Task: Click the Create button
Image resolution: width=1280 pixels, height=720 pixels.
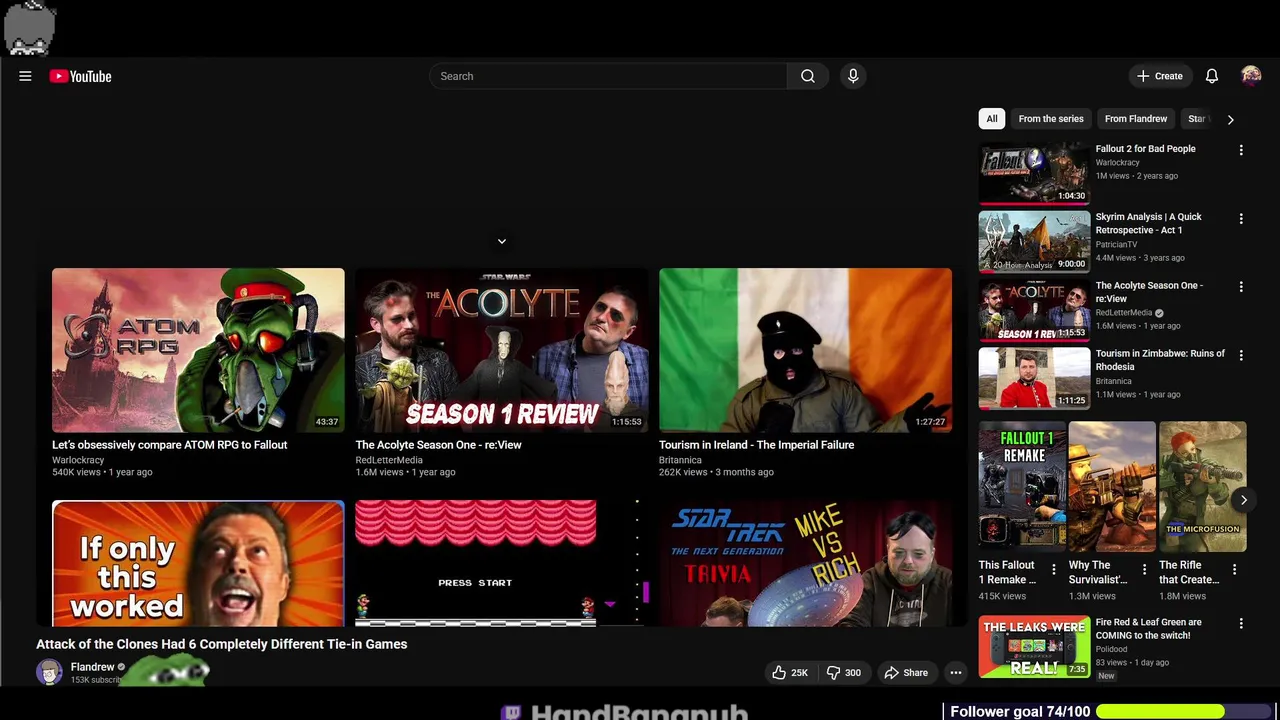Action: (1160, 76)
